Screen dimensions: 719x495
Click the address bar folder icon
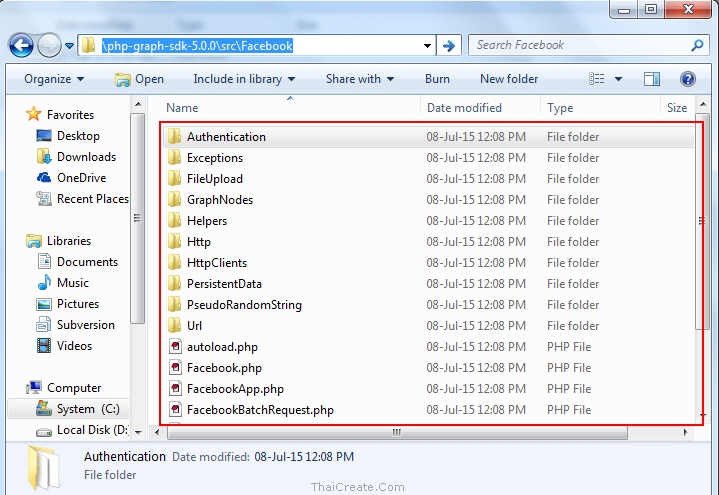(88, 45)
